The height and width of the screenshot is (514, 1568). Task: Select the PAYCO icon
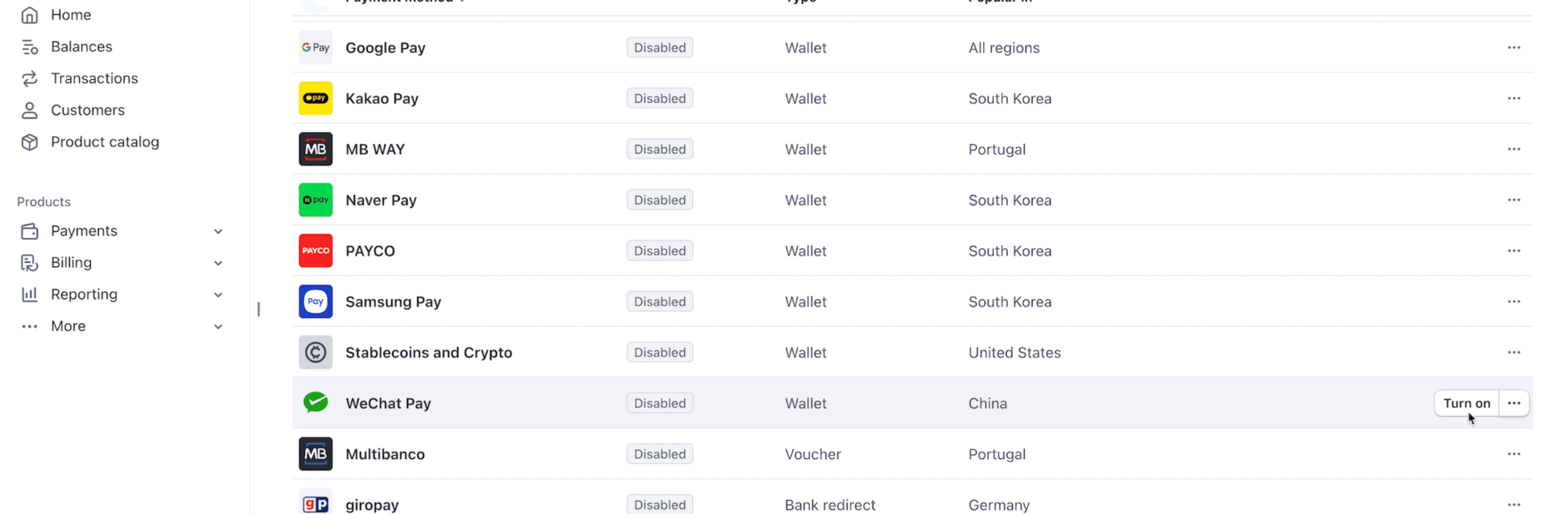pyautogui.click(x=315, y=250)
